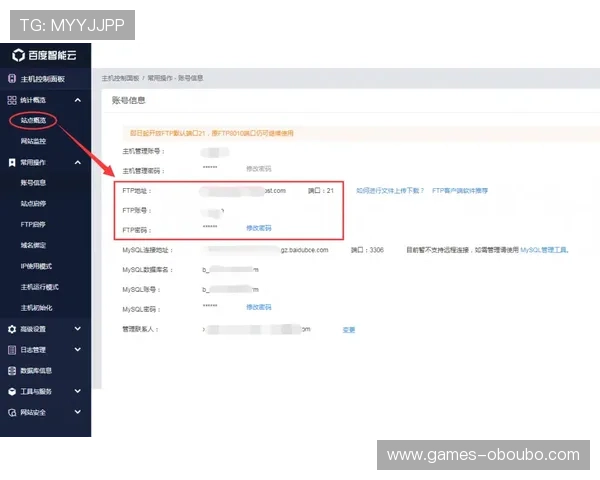The width and height of the screenshot is (600, 480).
Task: Open 如何进行文件上传下载？ help link
Action: pyautogui.click(x=390, y=191)
